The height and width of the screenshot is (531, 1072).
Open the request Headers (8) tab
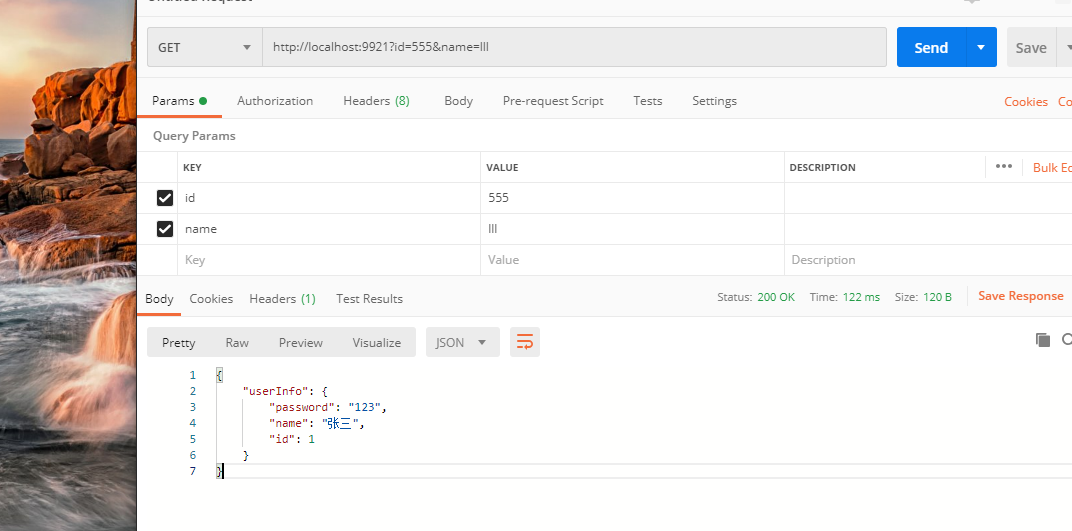376,100
